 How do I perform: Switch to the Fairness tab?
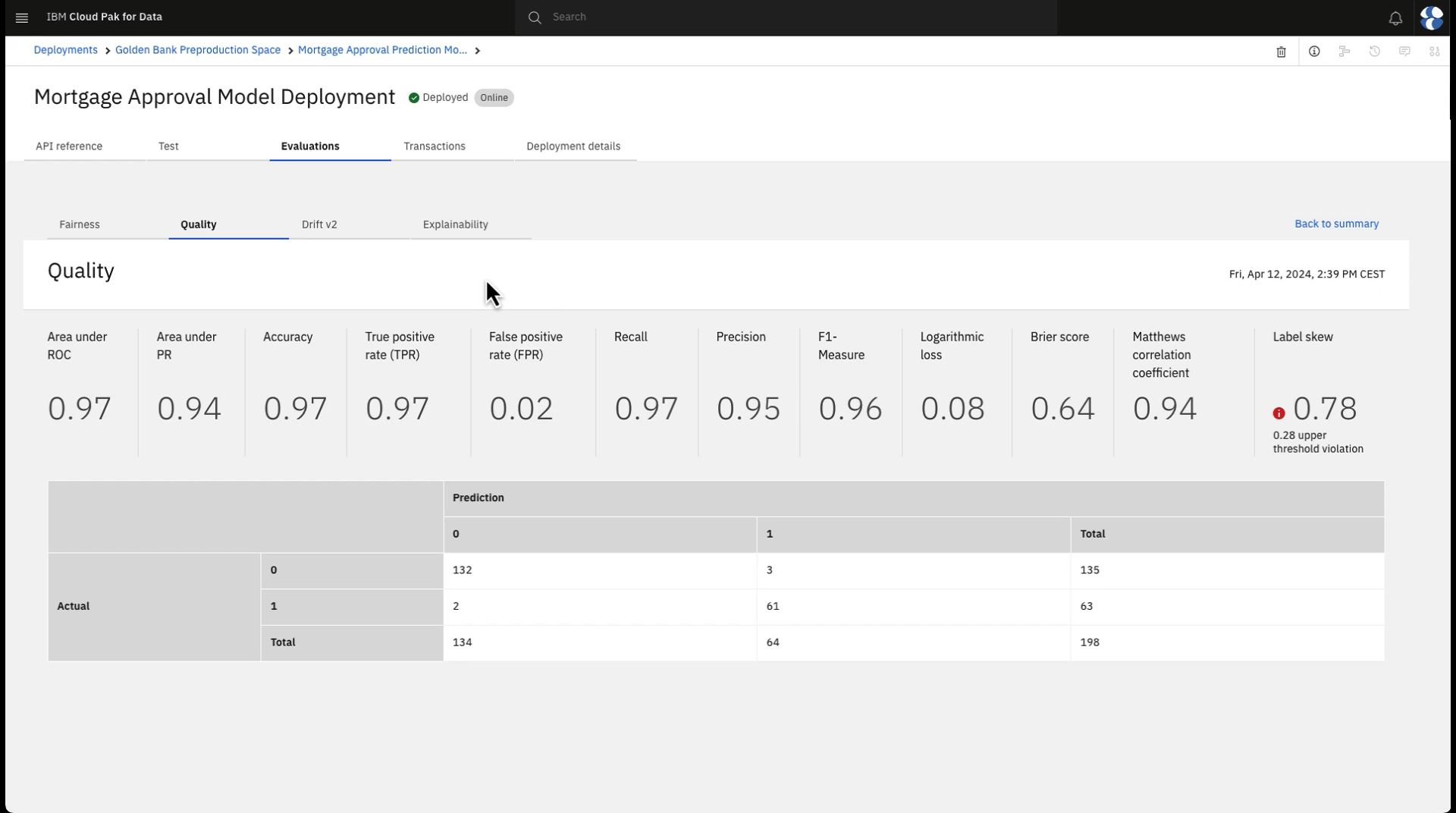[x=80, y=224]
